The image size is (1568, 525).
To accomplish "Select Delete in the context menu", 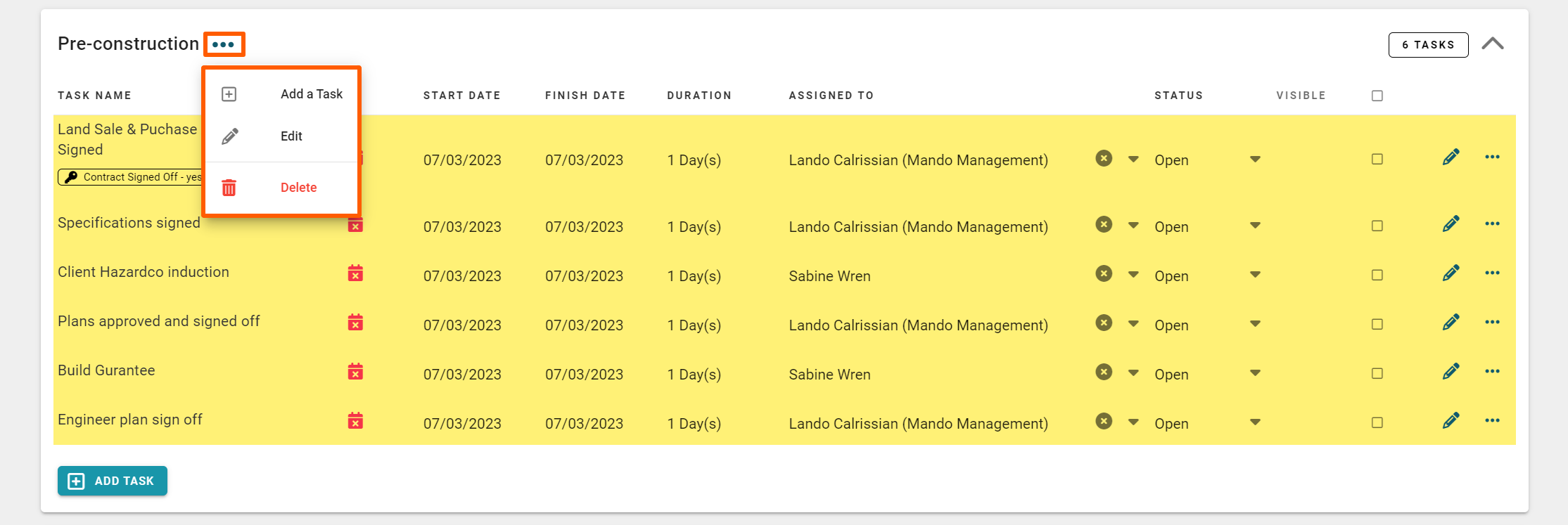I will [298, 188].
